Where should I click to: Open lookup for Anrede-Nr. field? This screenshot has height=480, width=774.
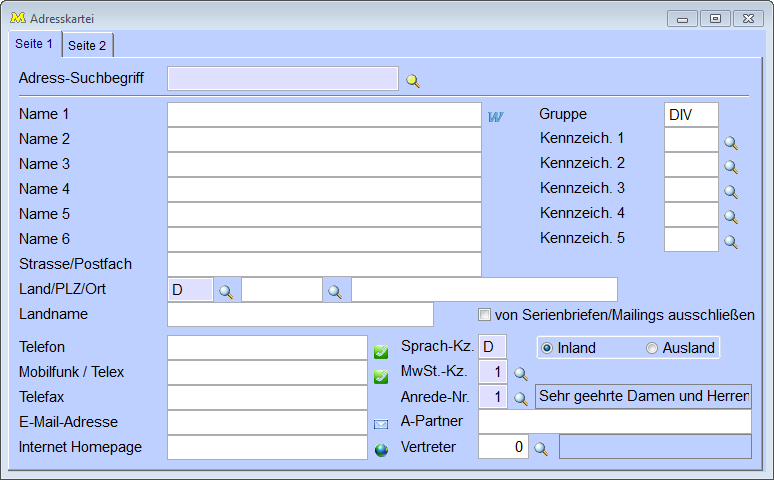click(x=521, y=398)
